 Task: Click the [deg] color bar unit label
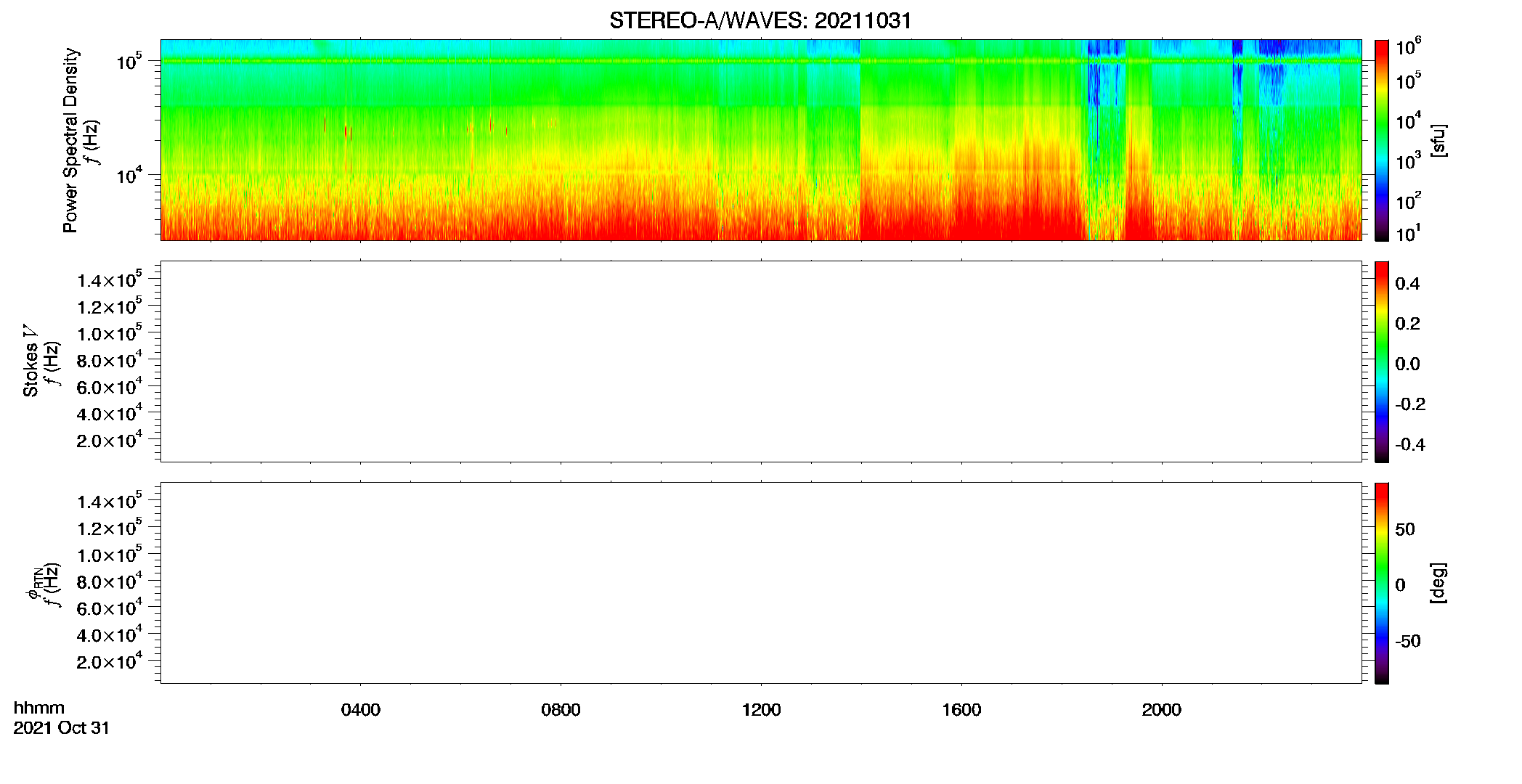(1438, 583)
